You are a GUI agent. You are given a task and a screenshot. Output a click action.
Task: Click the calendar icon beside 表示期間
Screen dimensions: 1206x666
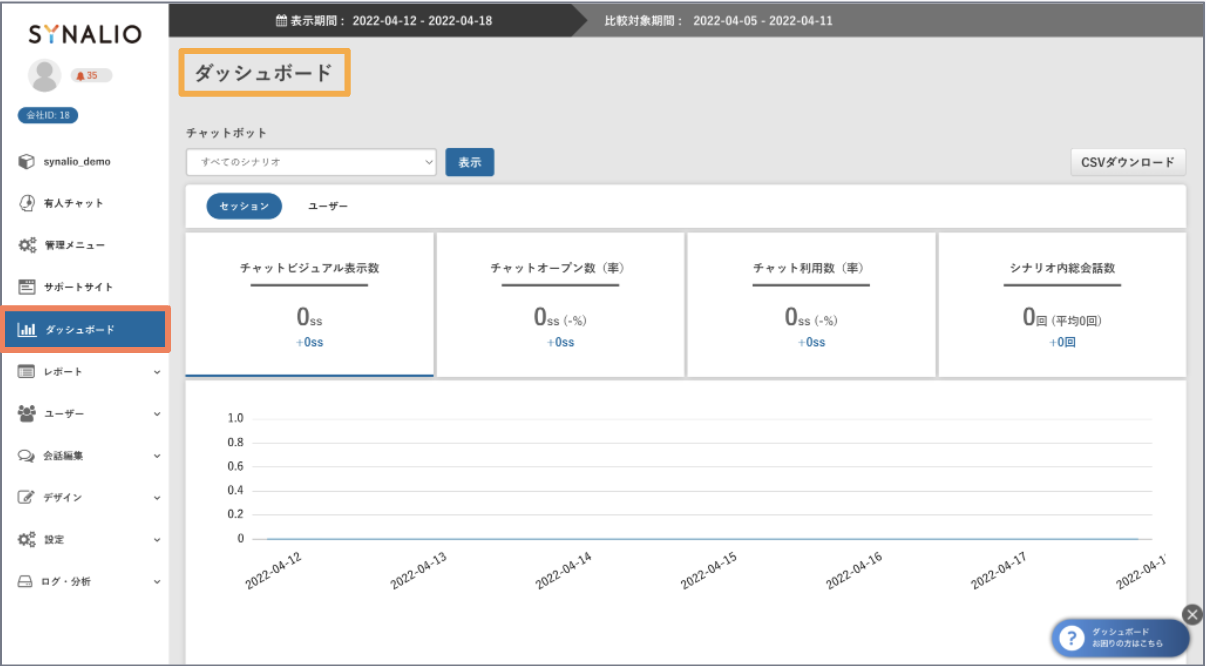click(x=281, y=21)
